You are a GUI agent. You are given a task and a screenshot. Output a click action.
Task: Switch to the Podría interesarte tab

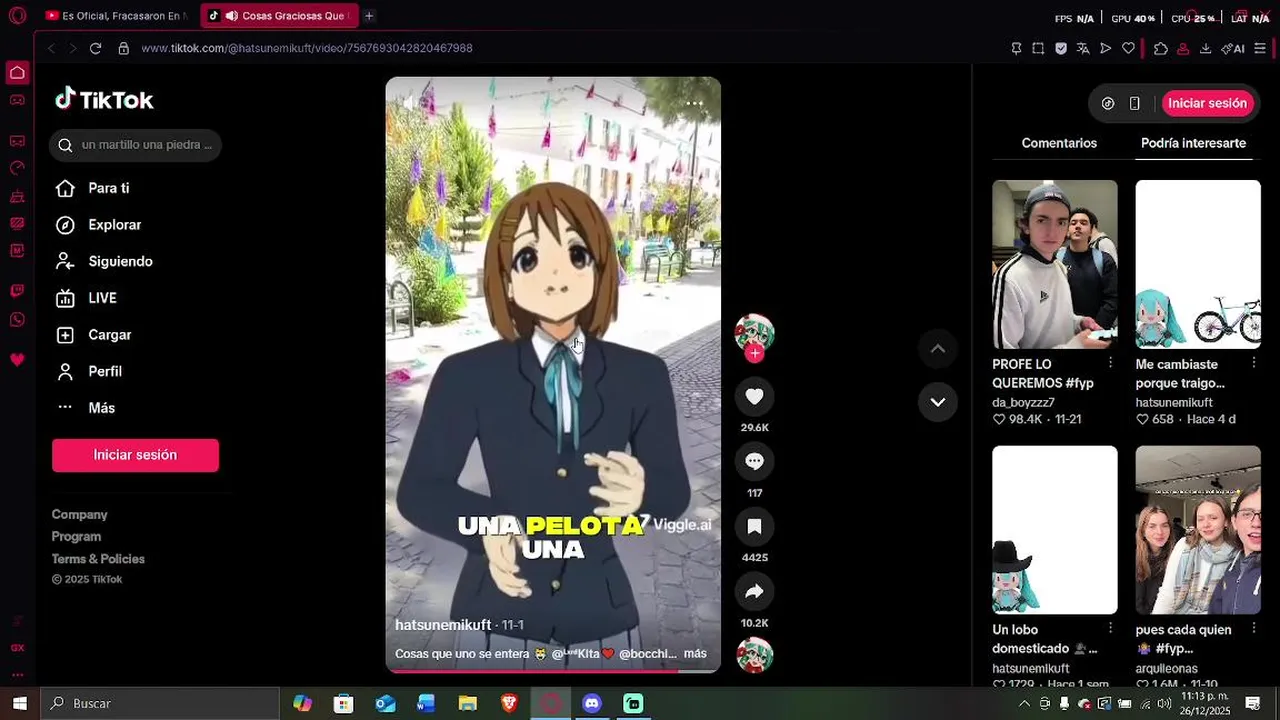[x=1193, y=143]
